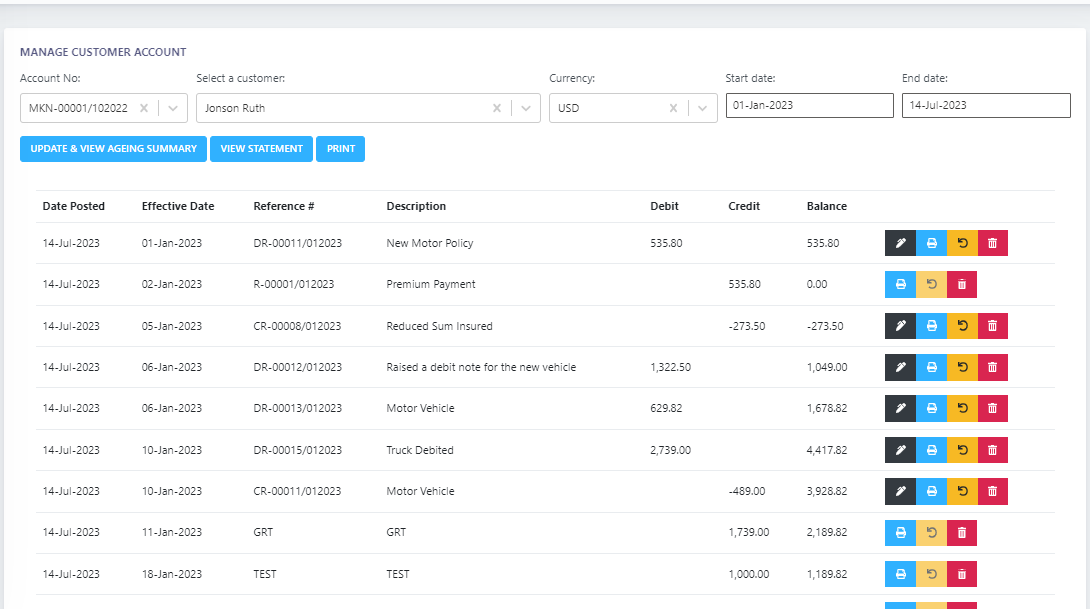The image size is (1090, 609).
Task: Print the Truck Debited entry
Action: [932, 450]
